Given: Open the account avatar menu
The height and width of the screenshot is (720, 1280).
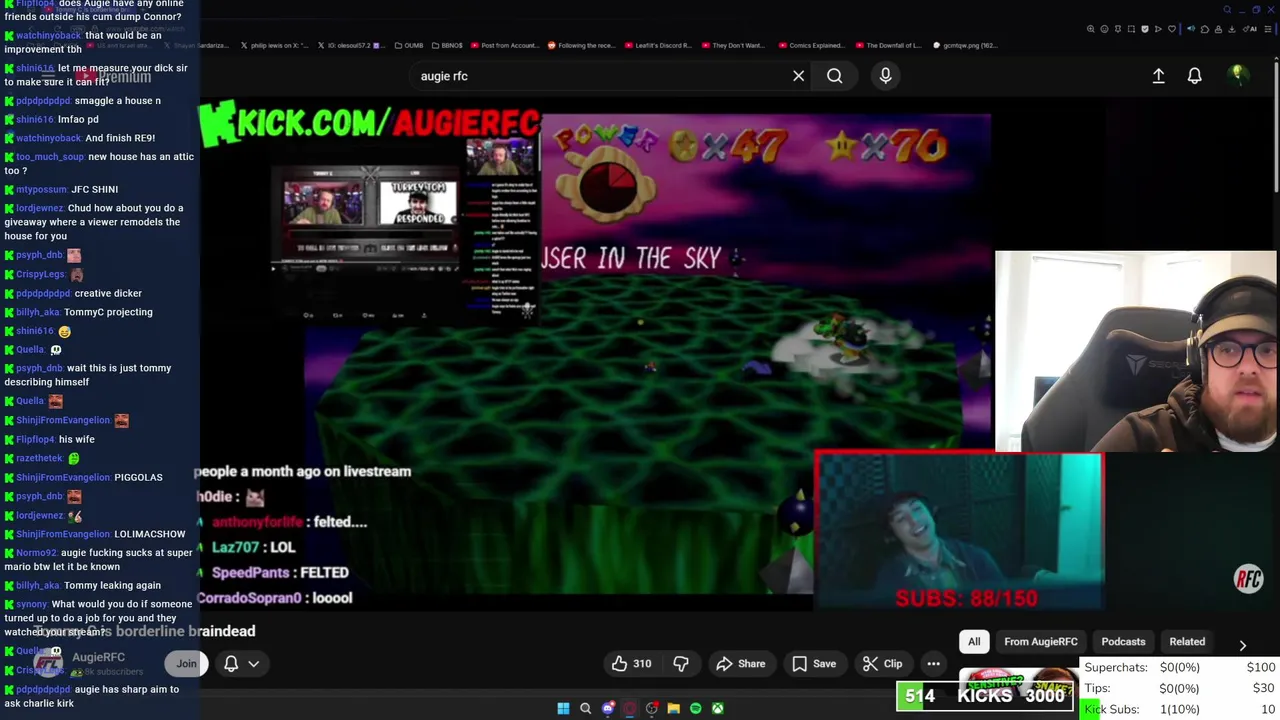Looking at the screenshot, I should 1238,75.
